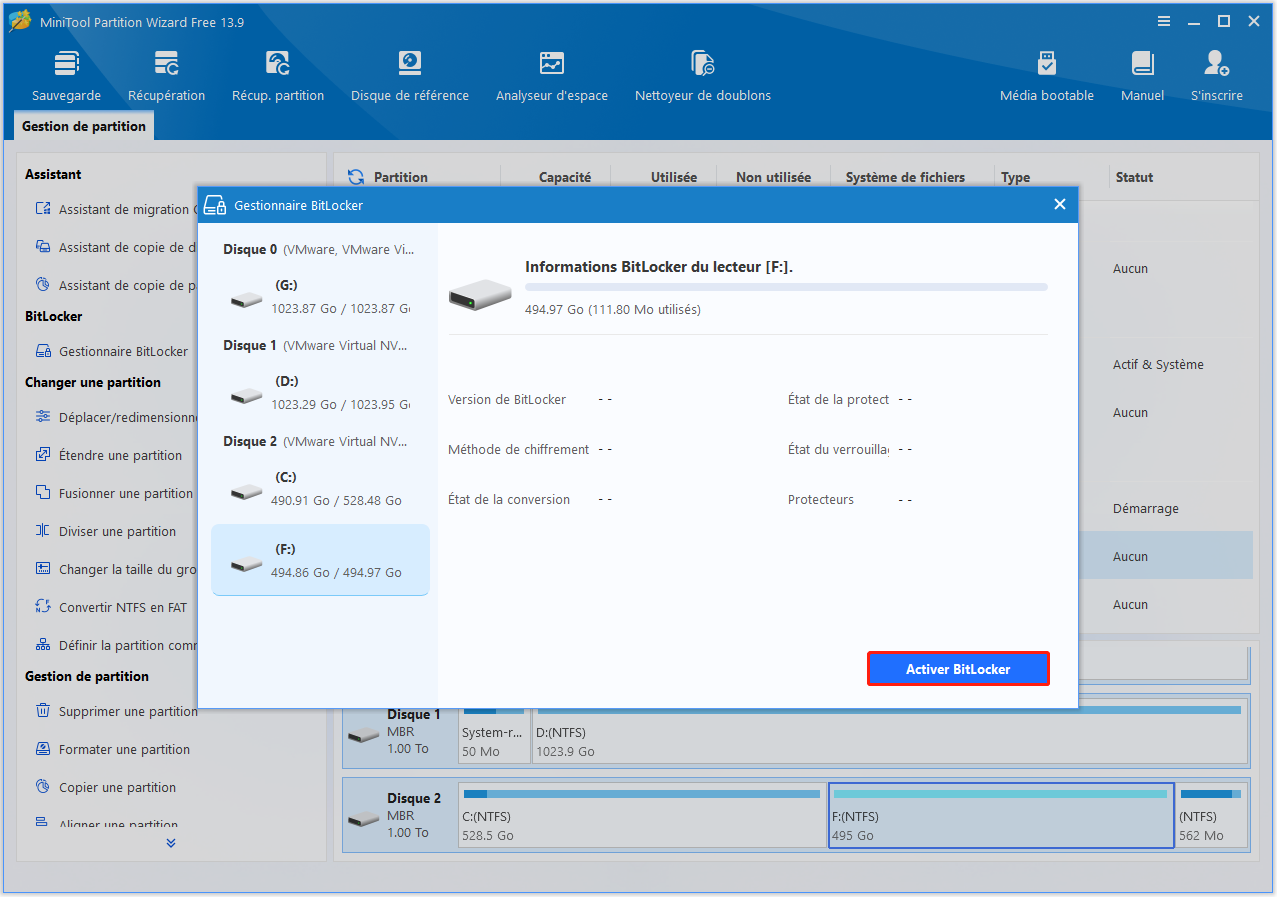Open Disque de référence benchmark

pyautogui.click(x=409, y=76)
